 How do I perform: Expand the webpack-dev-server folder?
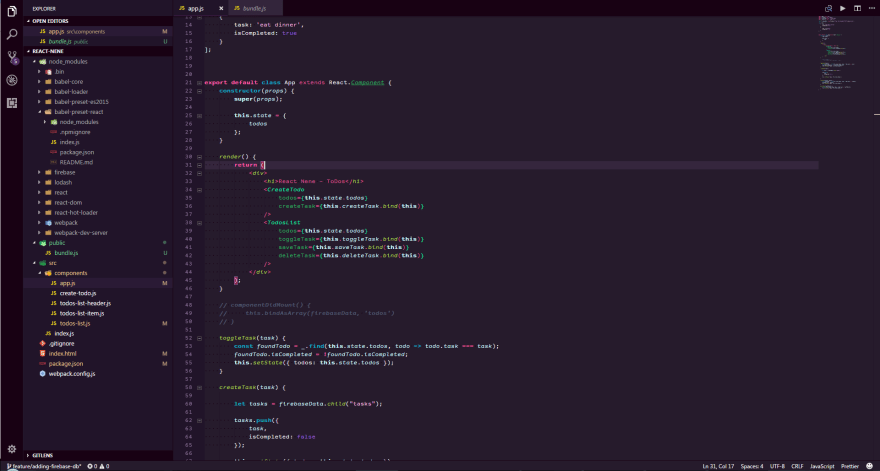point(98,232)
